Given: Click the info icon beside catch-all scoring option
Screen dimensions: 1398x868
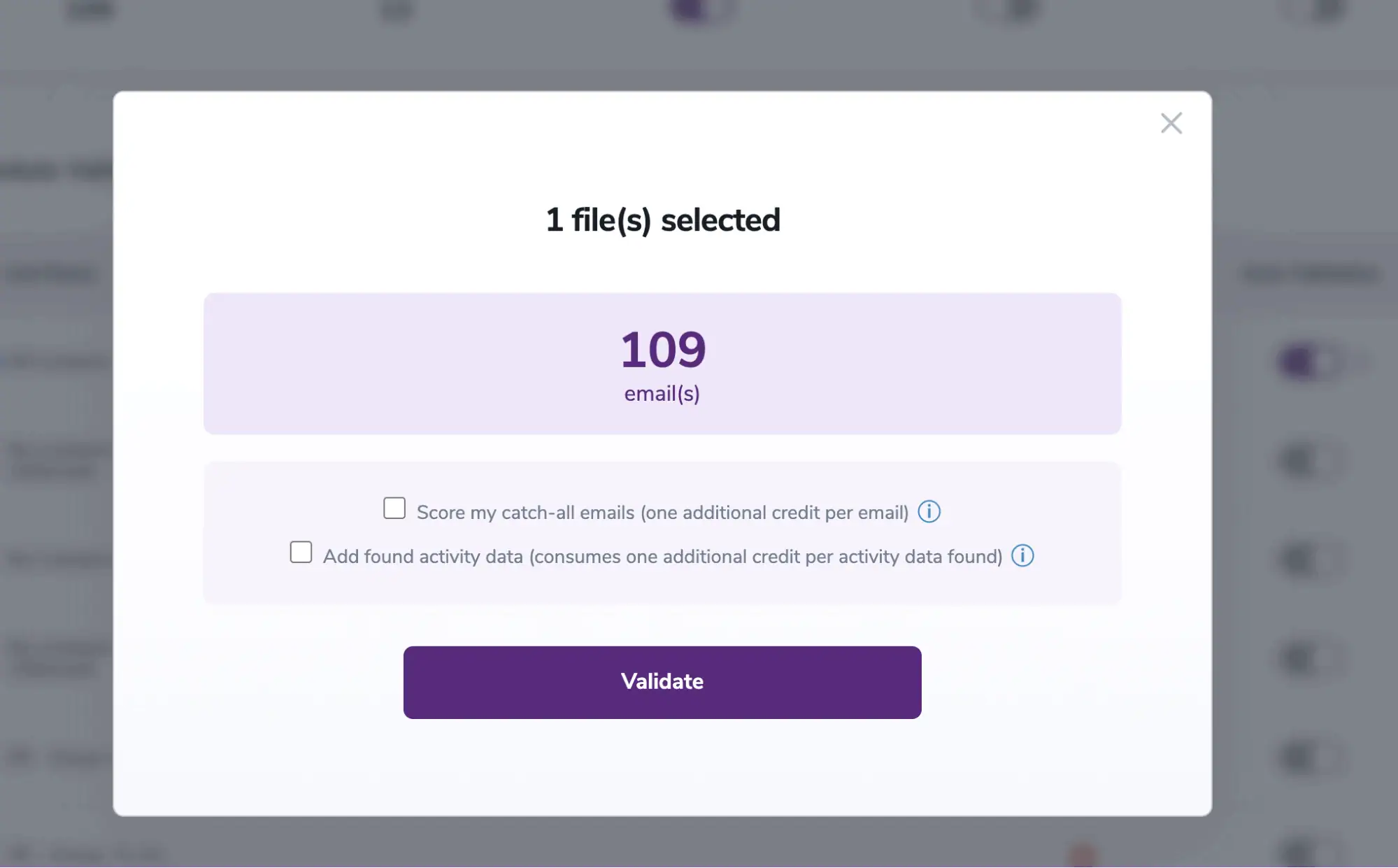Looking at the screenshot, I should click(930, 511).
